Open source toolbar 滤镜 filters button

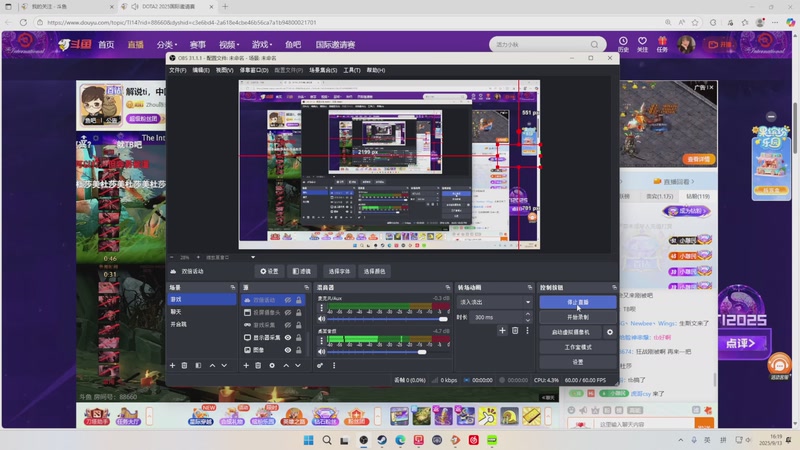[302, 271]
